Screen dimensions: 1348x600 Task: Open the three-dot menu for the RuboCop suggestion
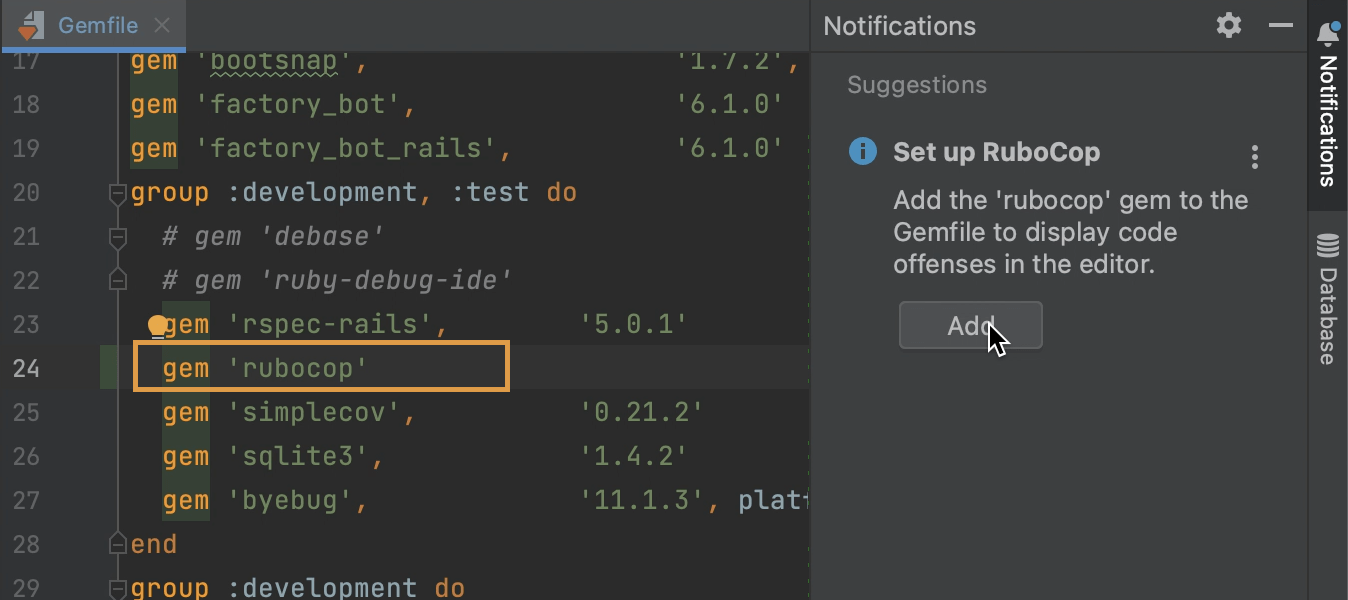pyautogui.click(x=1254, y=157)
